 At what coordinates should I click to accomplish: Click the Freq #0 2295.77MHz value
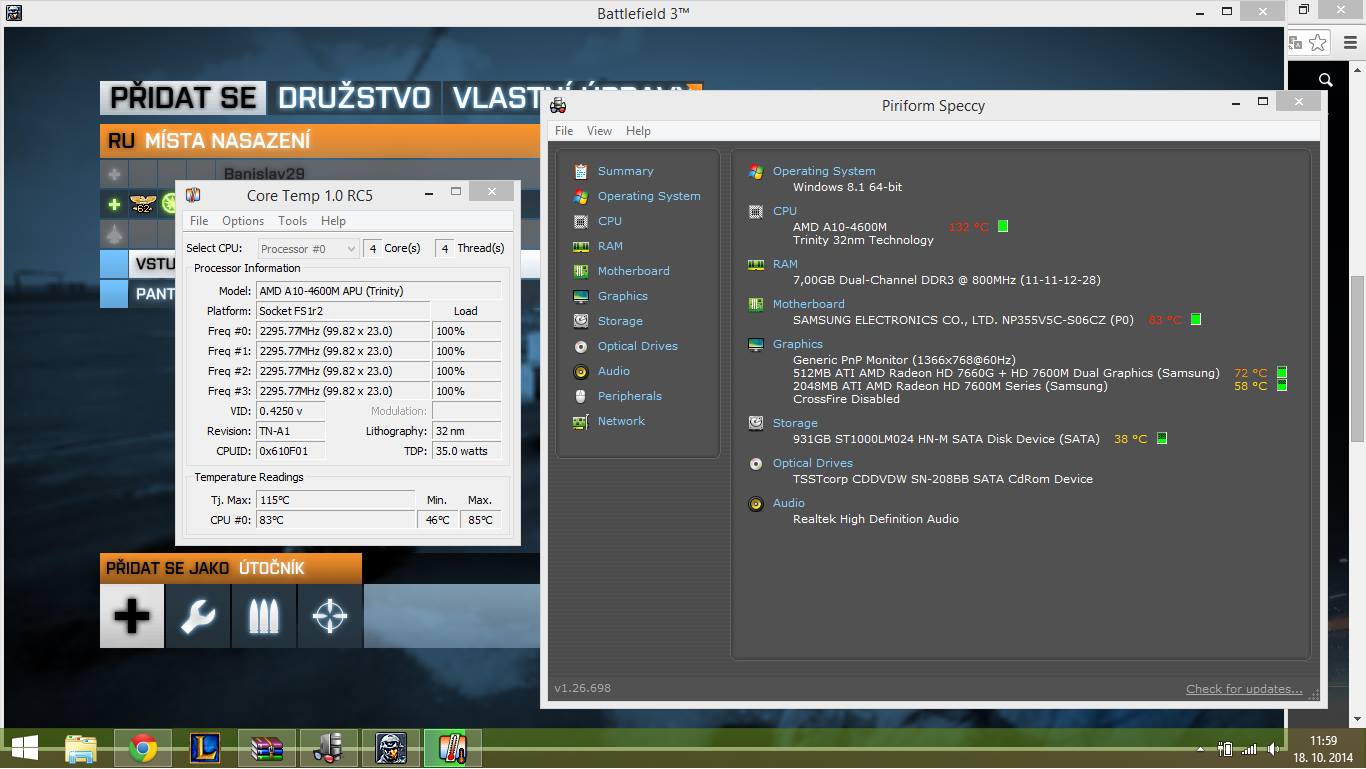tap(343, 331)
